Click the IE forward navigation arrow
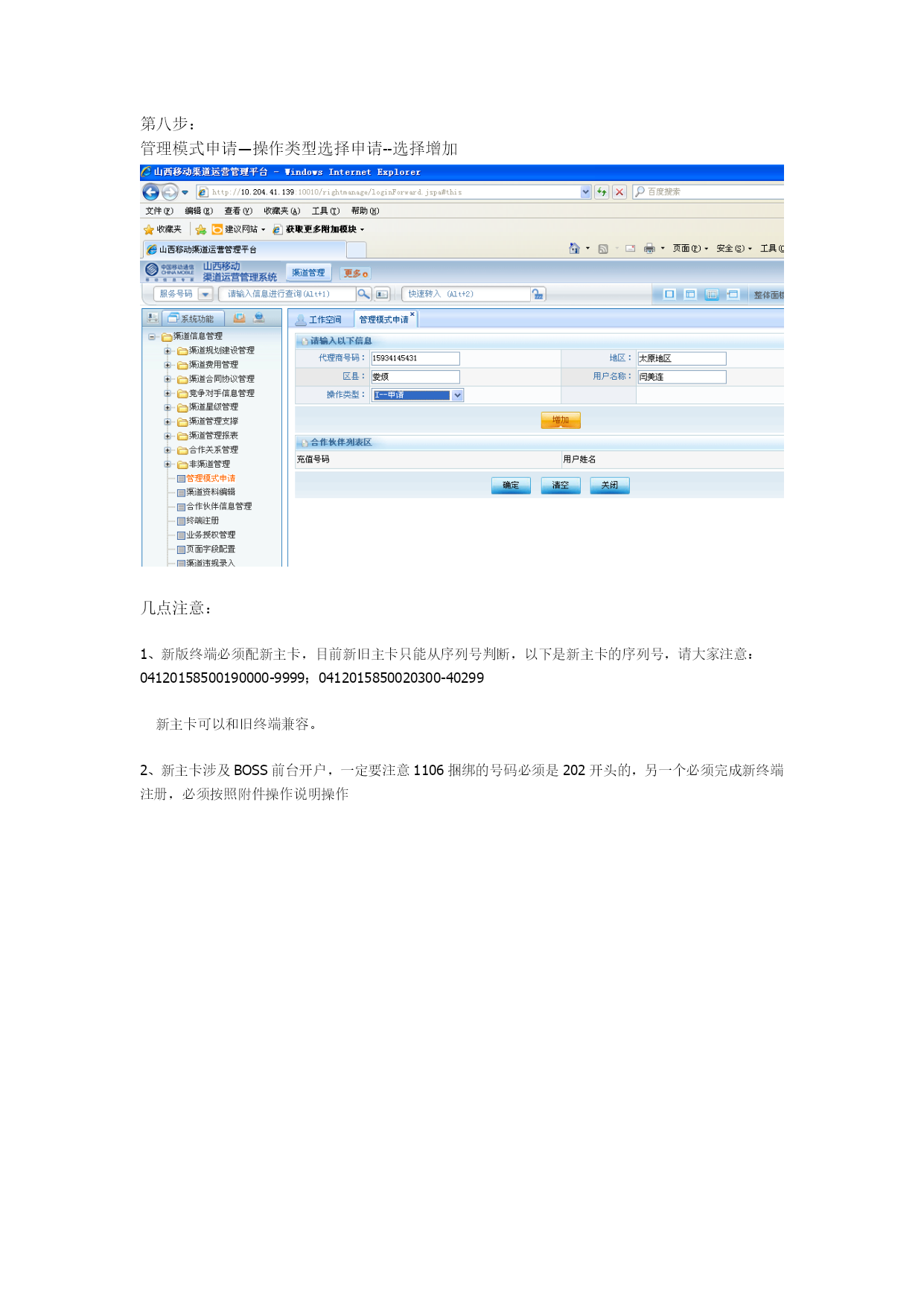The image size is (924, 1306). [170, 192]
